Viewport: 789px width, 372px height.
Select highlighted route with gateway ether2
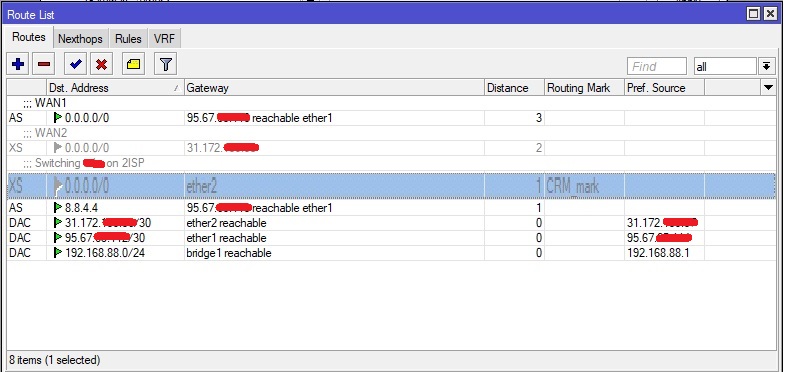coord(391,187)
